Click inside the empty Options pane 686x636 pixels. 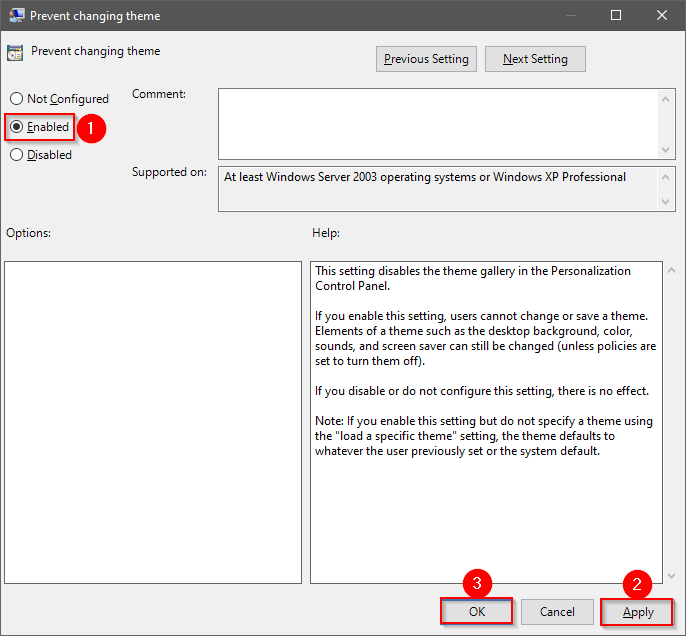[152, 422]
